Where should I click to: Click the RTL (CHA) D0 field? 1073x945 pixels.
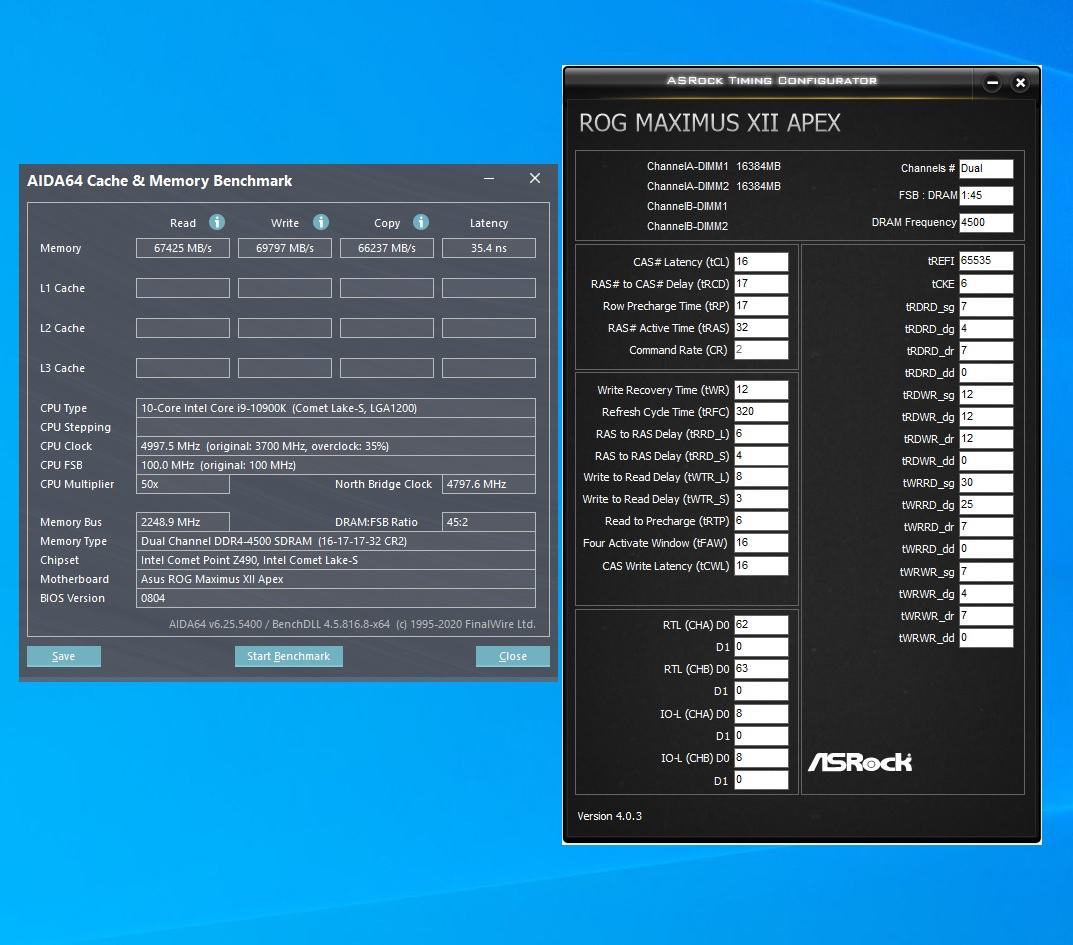click(761, 625)
